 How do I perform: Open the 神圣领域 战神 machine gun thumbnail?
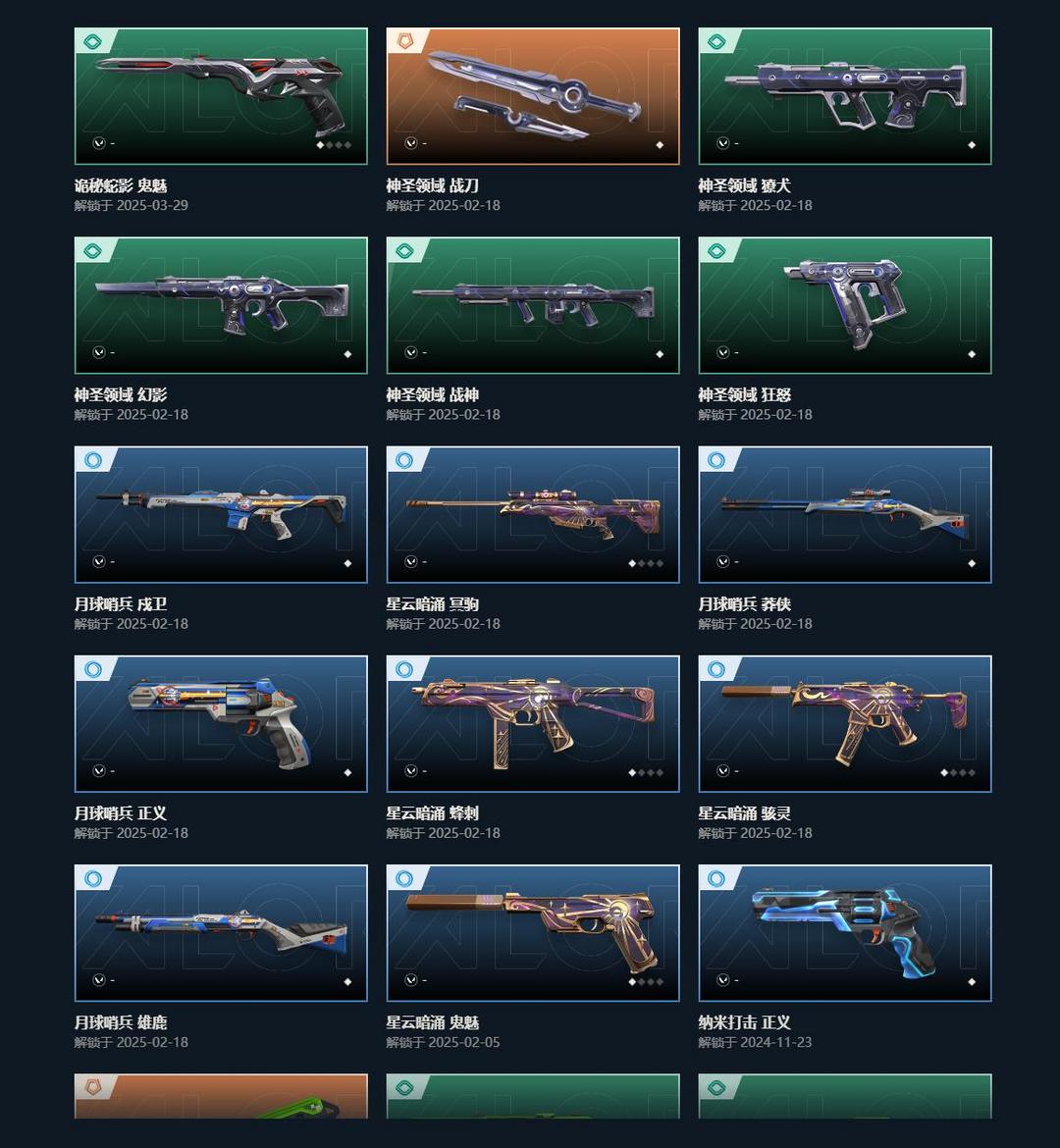coord(533,305)
